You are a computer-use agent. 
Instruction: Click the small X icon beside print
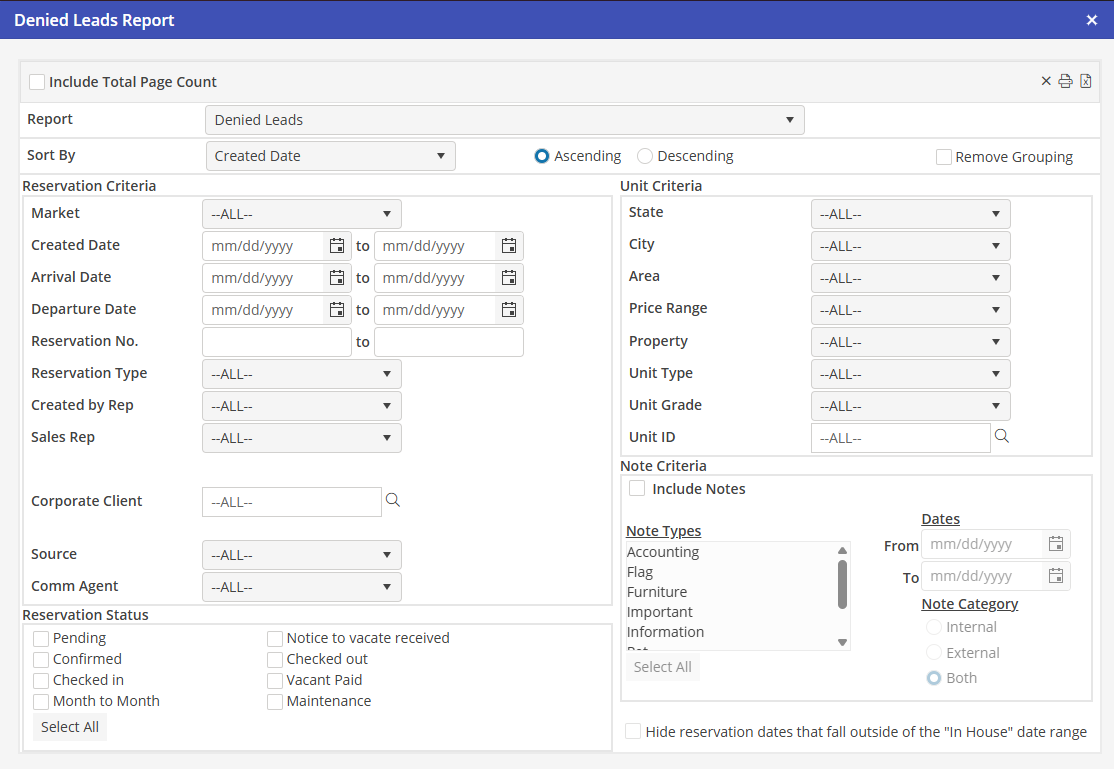[1046, 81]
